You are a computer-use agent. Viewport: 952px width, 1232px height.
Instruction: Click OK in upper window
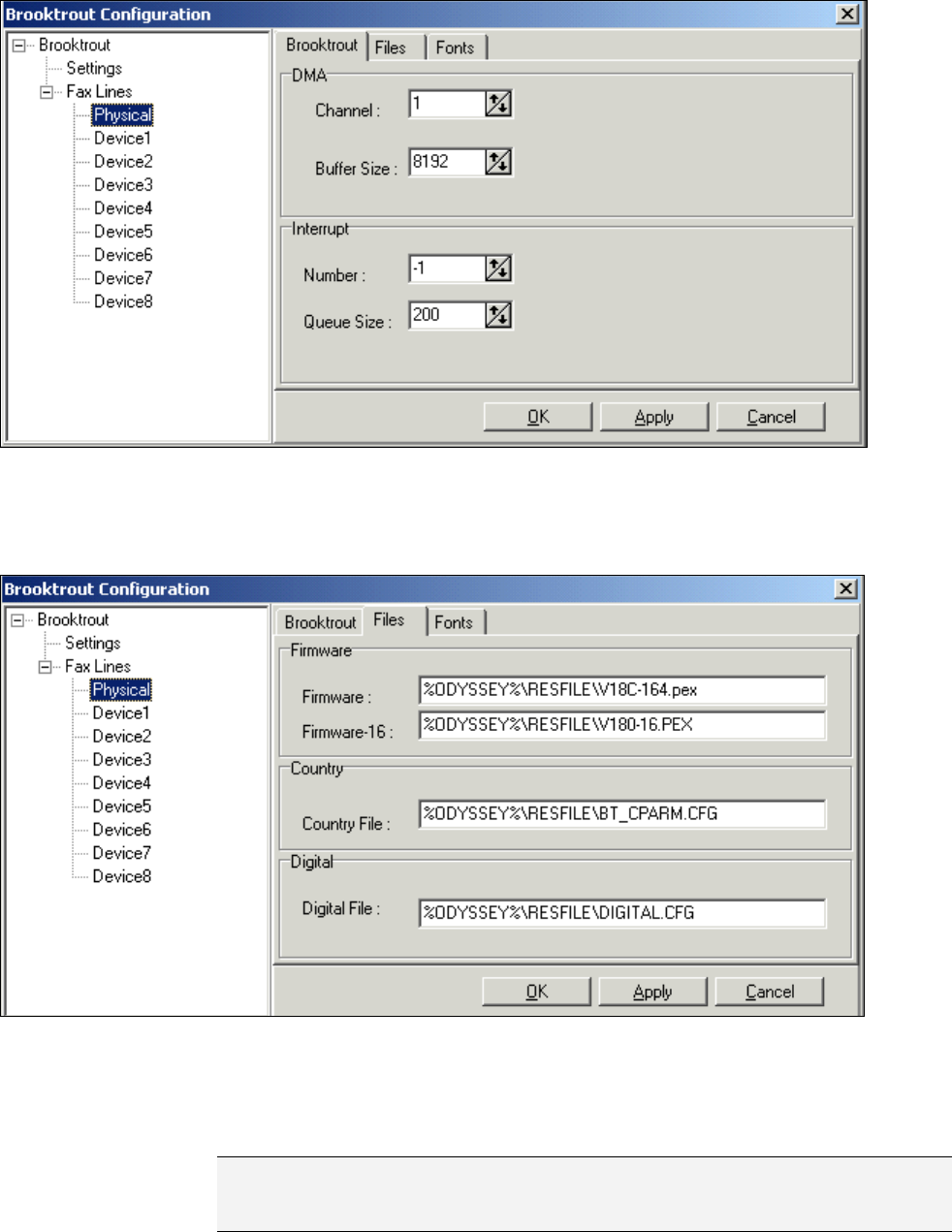538,417
